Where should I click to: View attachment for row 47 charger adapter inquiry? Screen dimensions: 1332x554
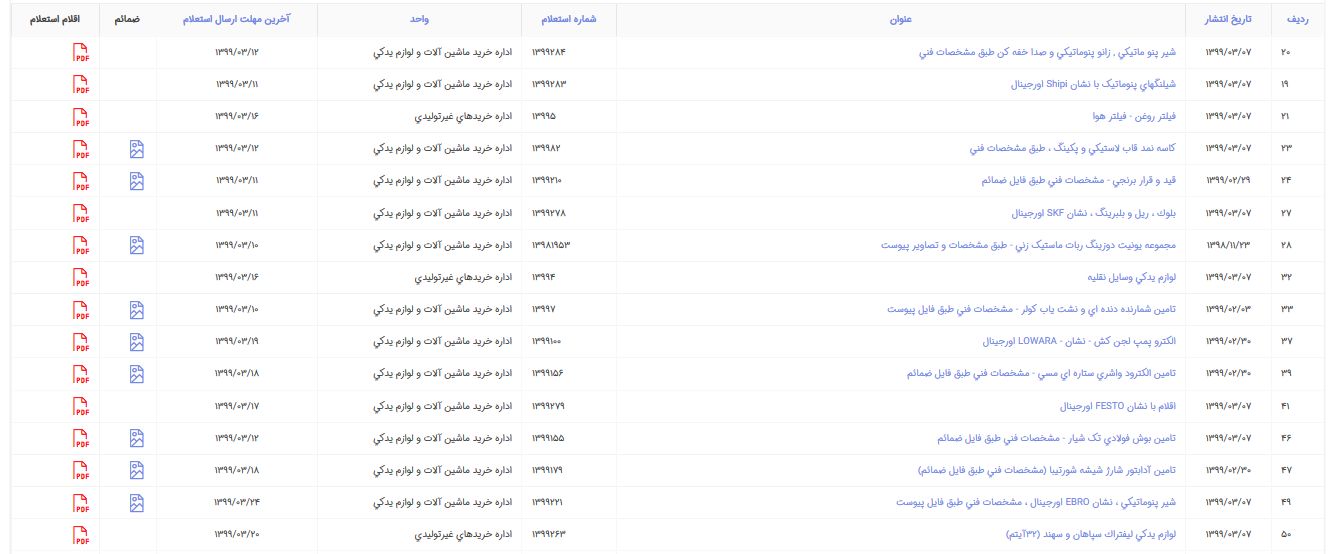[x=137, y=470]
